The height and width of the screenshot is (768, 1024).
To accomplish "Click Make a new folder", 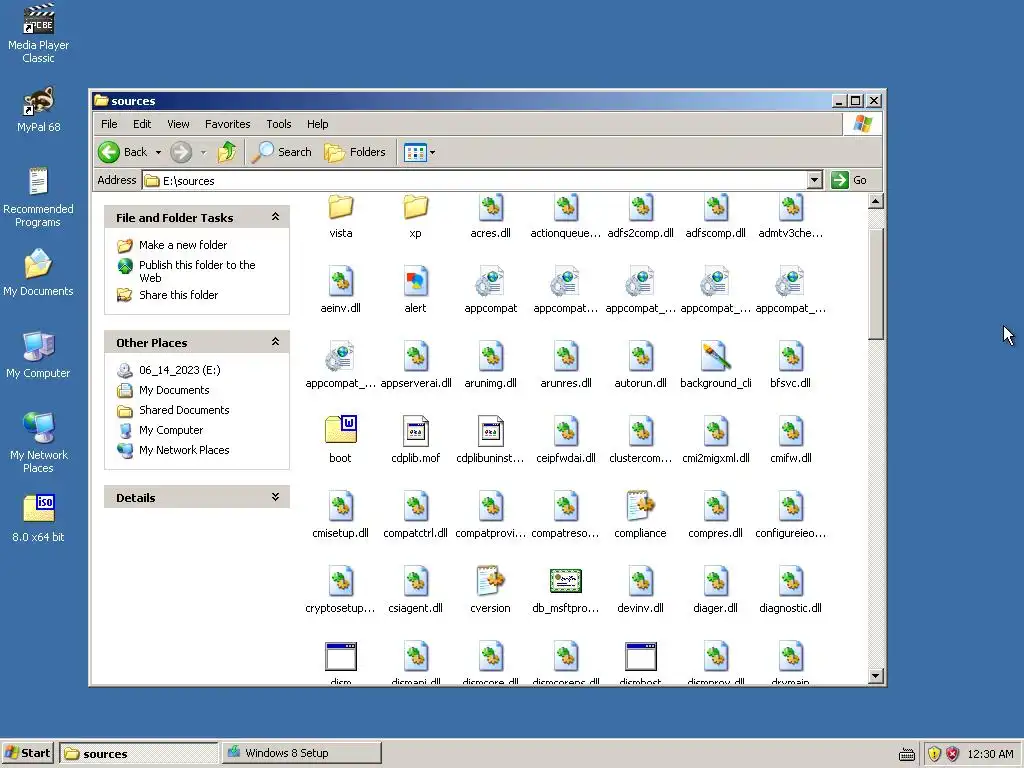I will click(183, 245).
